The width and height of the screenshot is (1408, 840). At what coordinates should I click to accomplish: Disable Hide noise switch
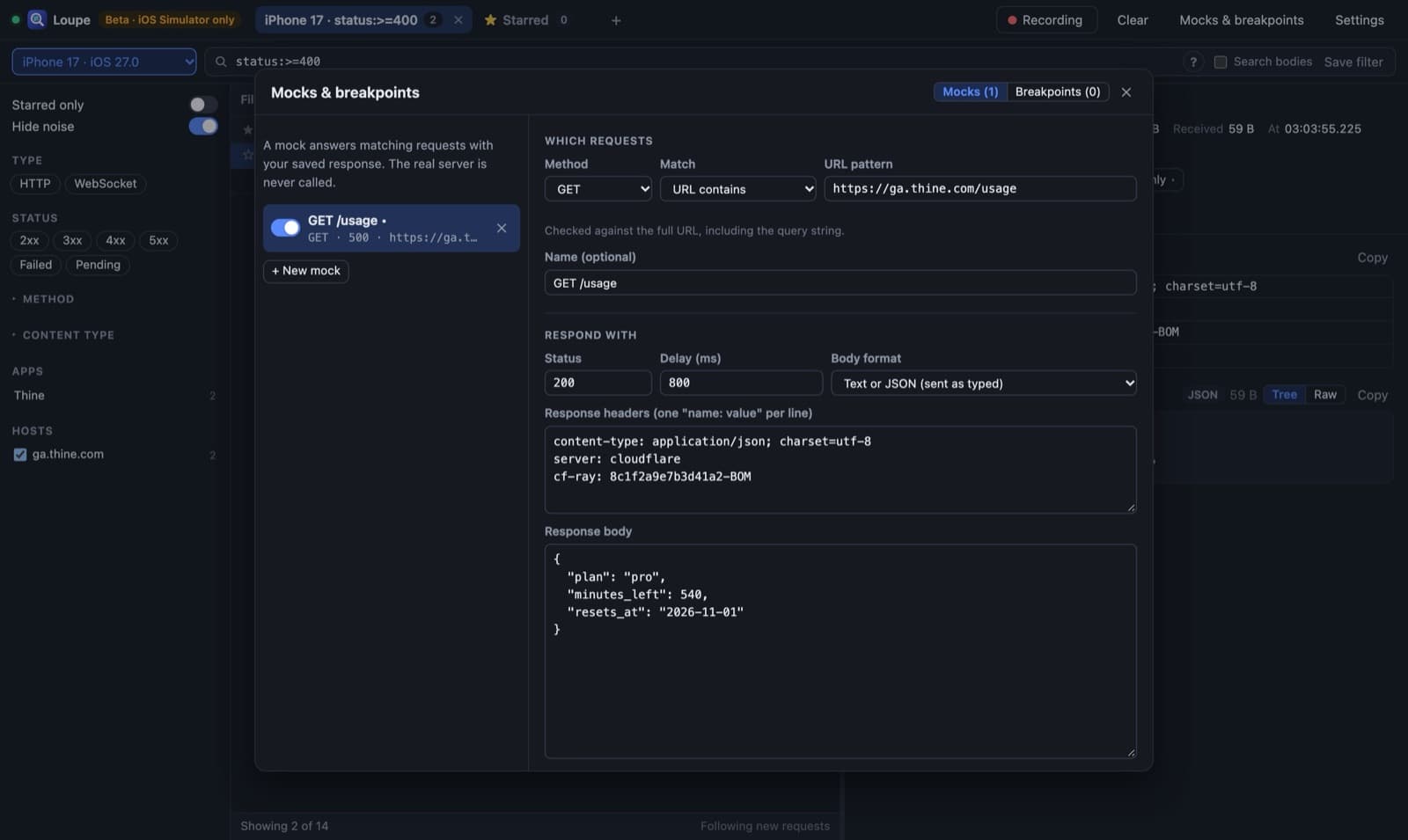(x=203, y=126)
